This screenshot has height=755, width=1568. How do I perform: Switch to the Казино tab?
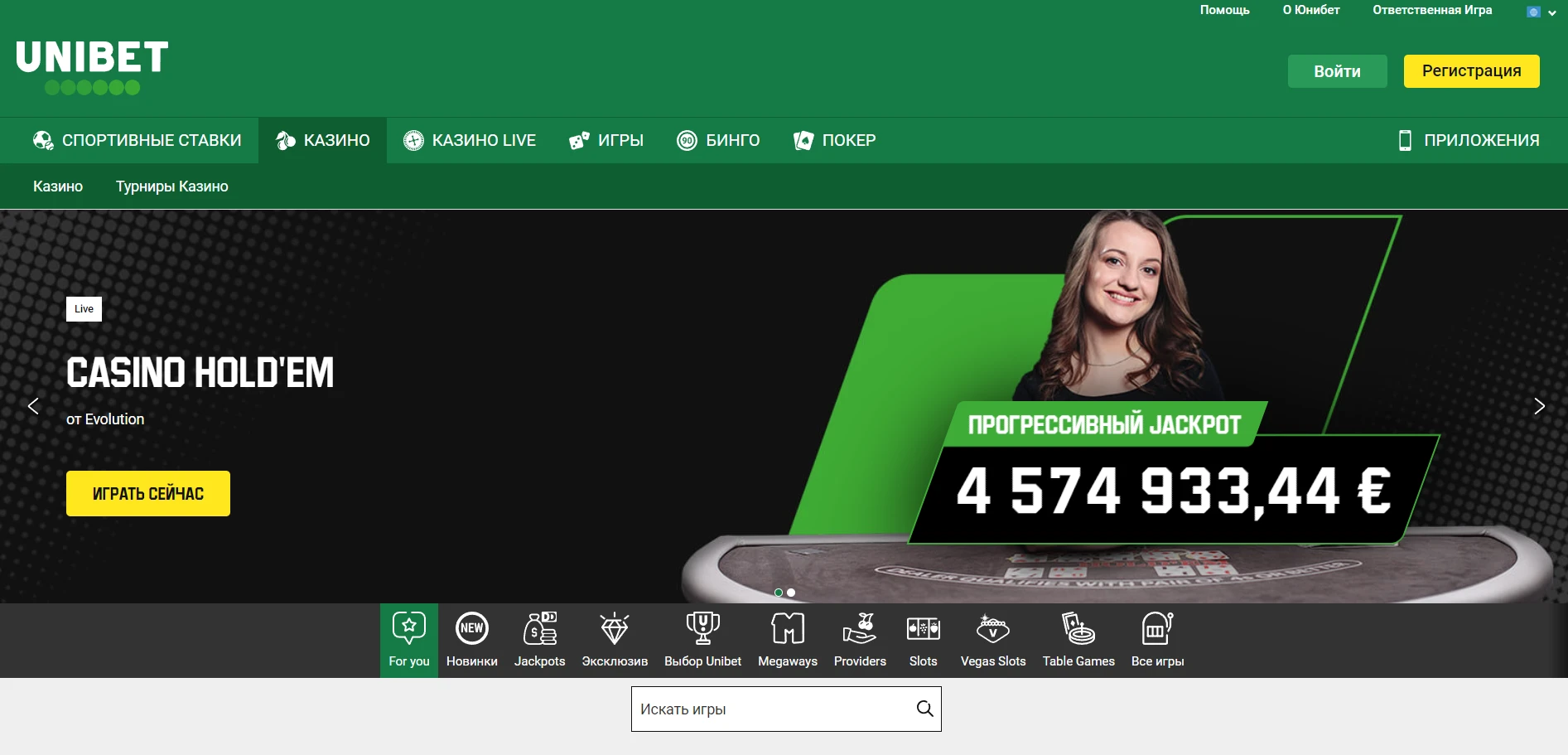(323, 140)
